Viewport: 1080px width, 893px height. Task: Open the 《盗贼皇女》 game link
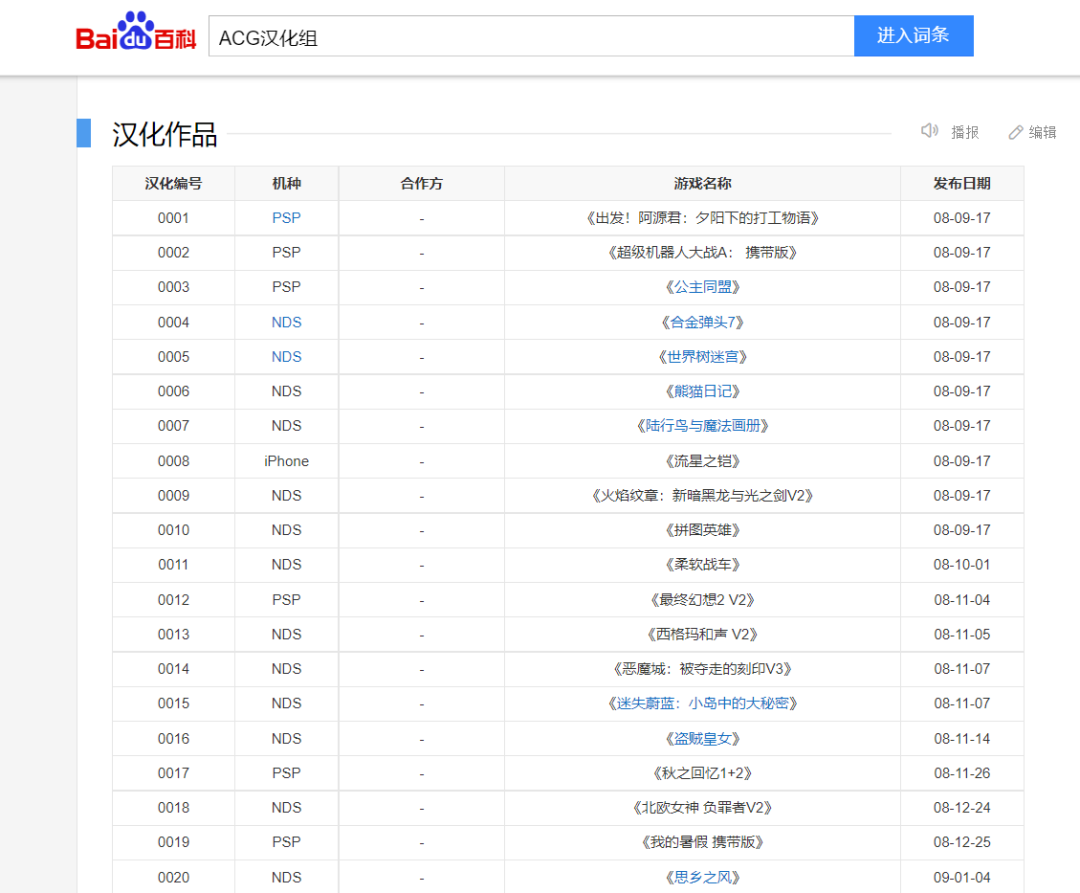[x=702, y=738]
